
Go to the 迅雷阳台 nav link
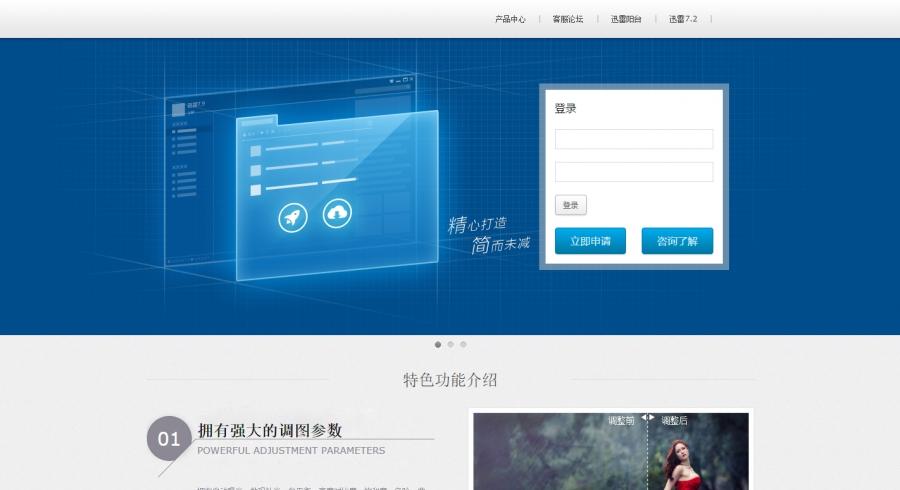point(626,19)
